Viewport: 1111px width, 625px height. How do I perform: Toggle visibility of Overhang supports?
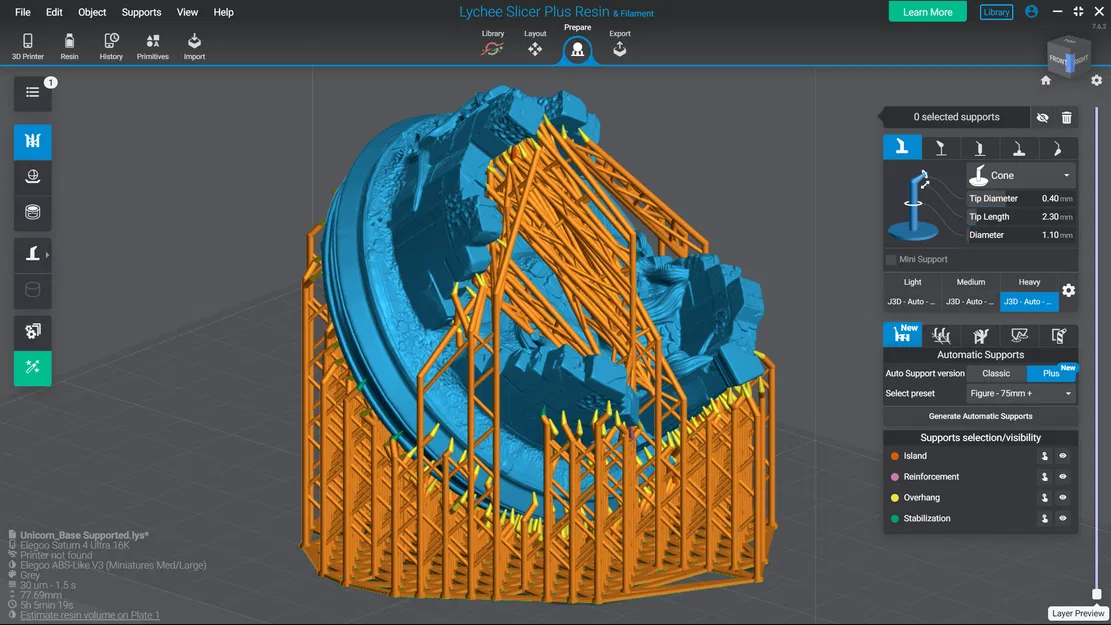pyautogui.click(x=1062, y=497)
